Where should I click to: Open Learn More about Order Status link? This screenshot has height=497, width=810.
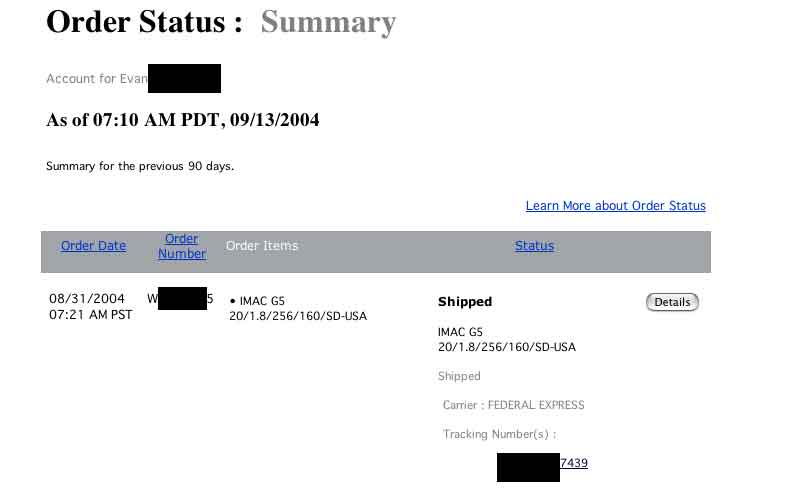tap(615, 206)
